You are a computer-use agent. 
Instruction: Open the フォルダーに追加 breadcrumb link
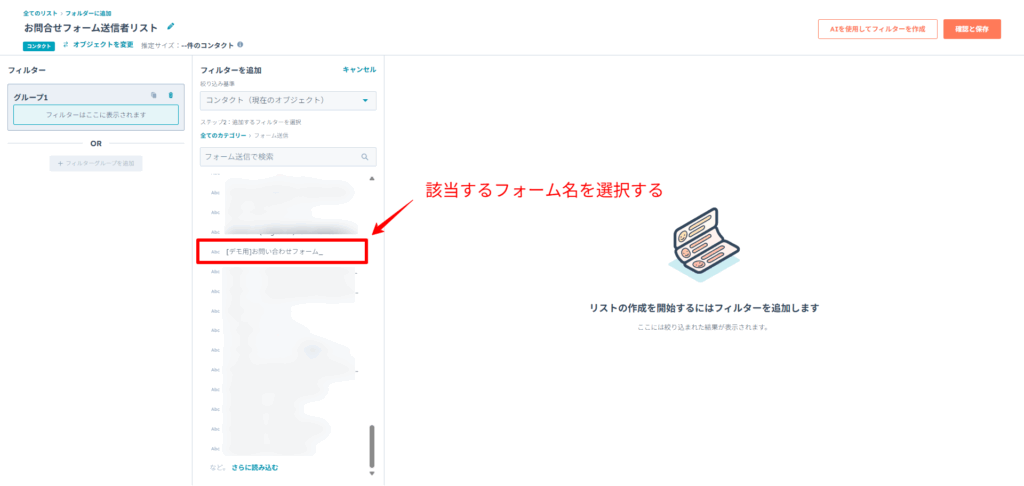coord(88,13)
